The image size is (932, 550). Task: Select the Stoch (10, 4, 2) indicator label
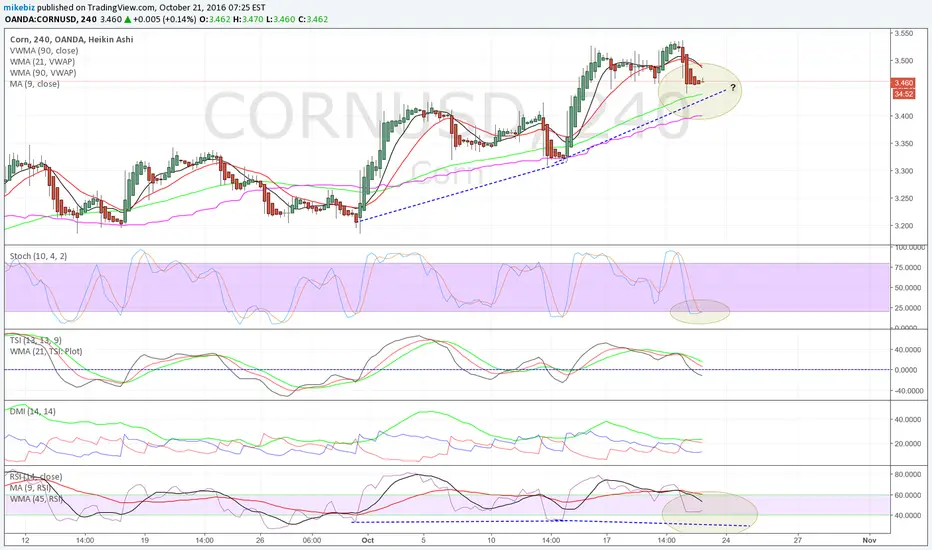click(38, 256)
